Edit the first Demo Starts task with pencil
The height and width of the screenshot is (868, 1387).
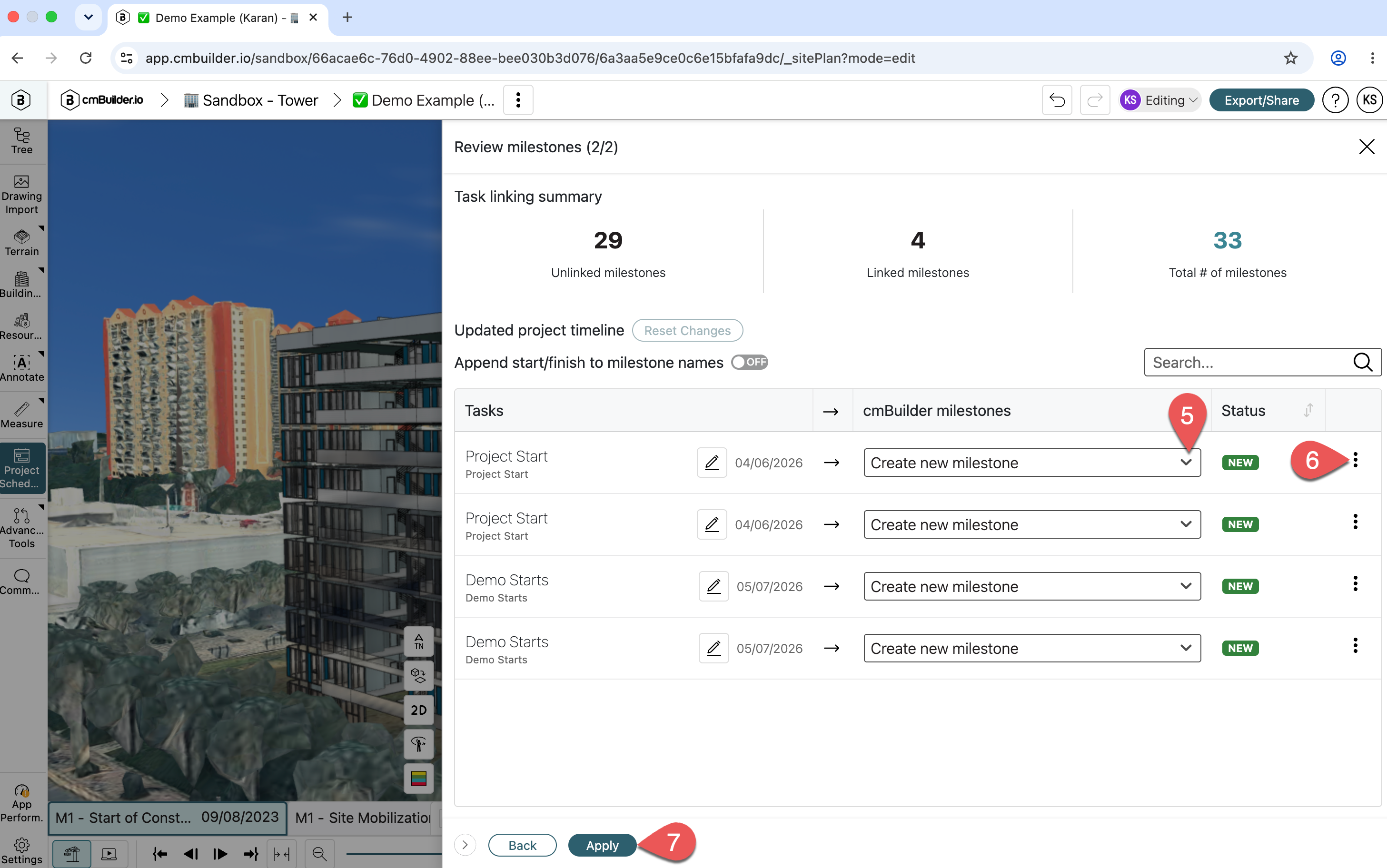(713, 586)
